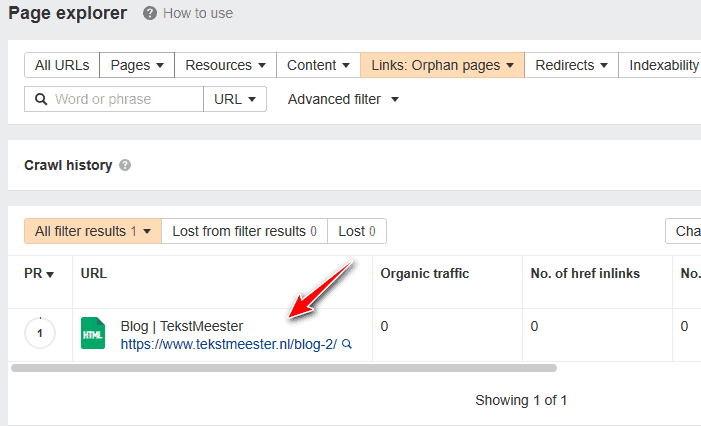Click the PR circle with value 1
This screenshot has height=426, width=701.
(40, 333)
